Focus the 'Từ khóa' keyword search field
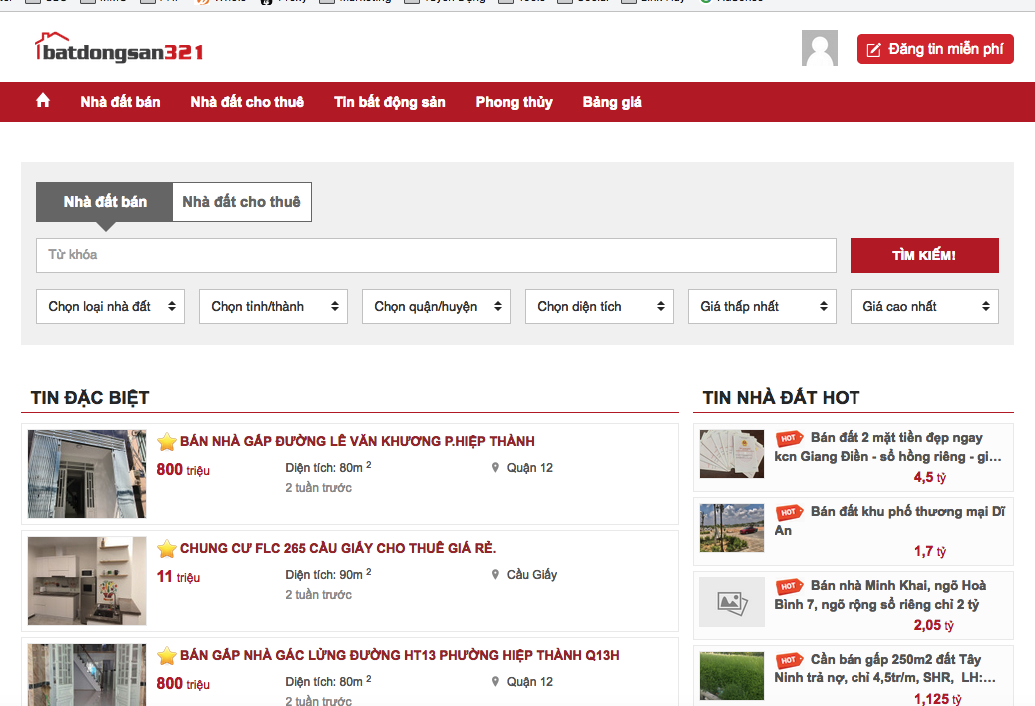 coord(436,255)
